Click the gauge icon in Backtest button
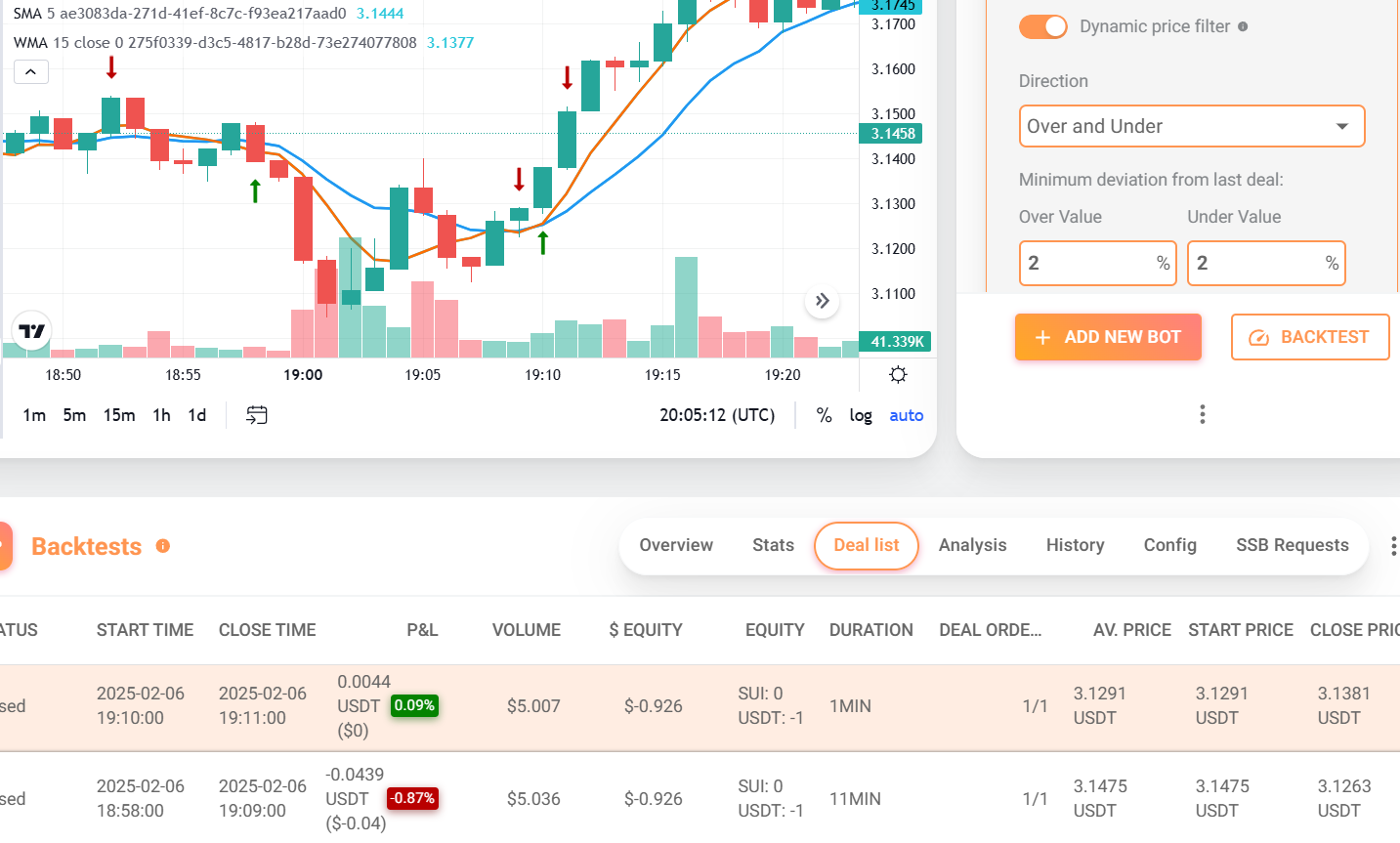1400x843 pixels. [x=1259, y=337]
